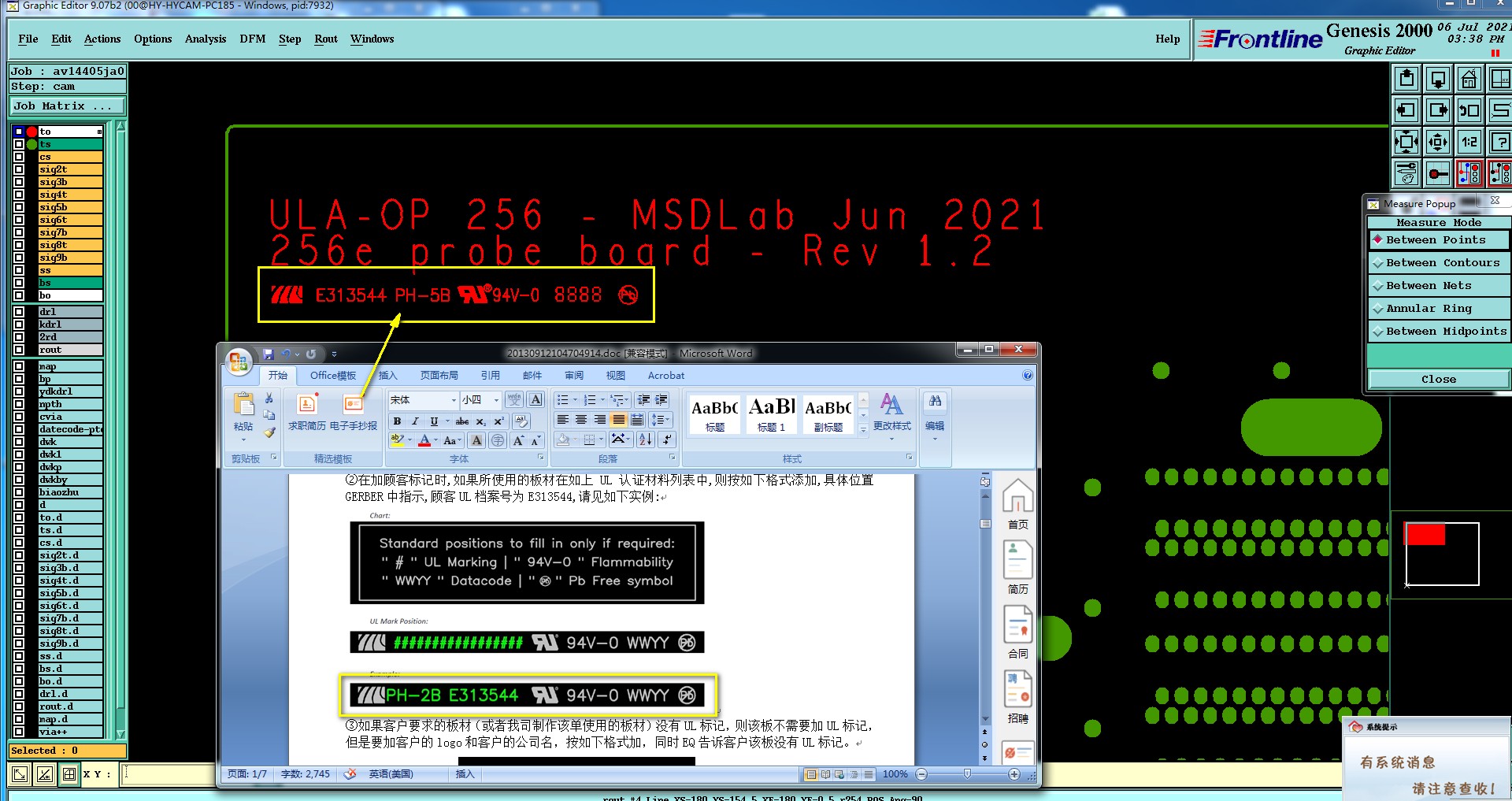The image size is (1512, 801).
Task: Select the Between Points measure mode
Action: pos(1439,239)
